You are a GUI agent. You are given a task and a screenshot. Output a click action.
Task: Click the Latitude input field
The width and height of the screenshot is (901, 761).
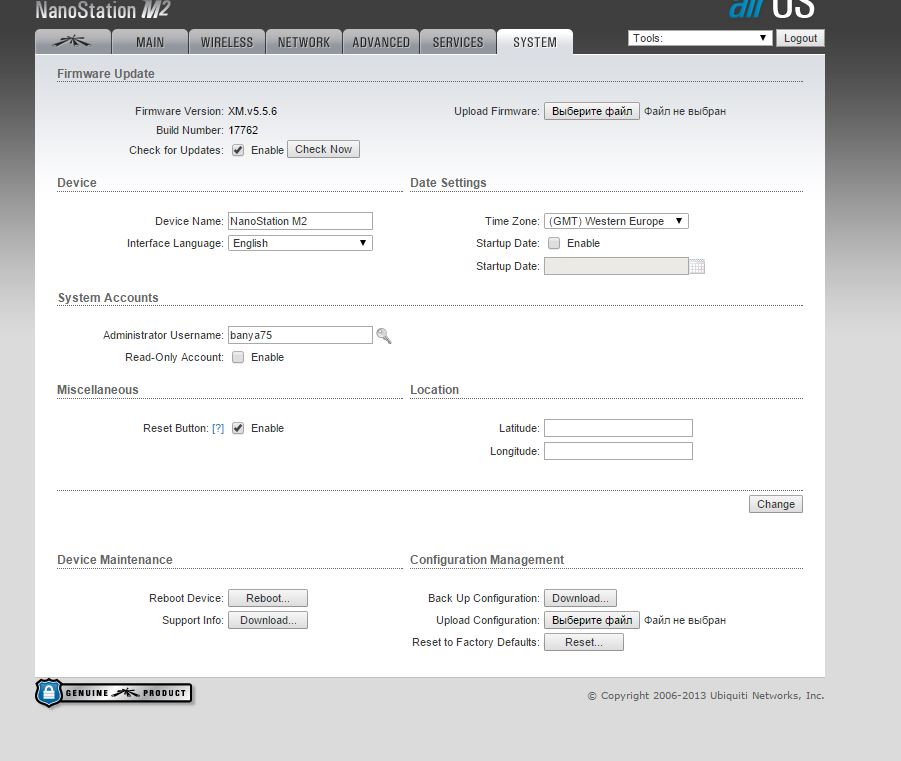tap(618, 428)
